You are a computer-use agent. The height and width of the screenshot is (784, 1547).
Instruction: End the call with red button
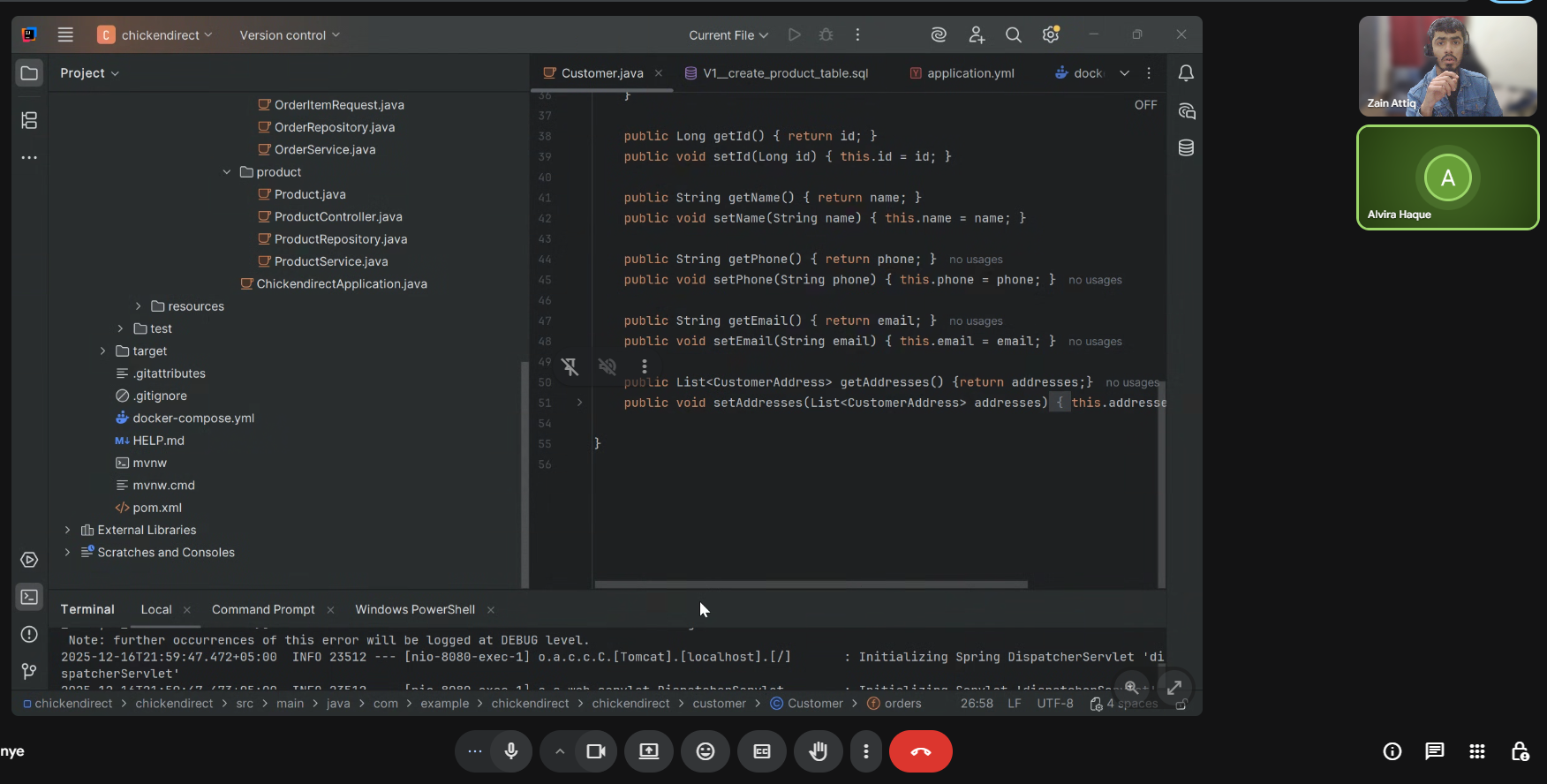(x=920, y=751)
